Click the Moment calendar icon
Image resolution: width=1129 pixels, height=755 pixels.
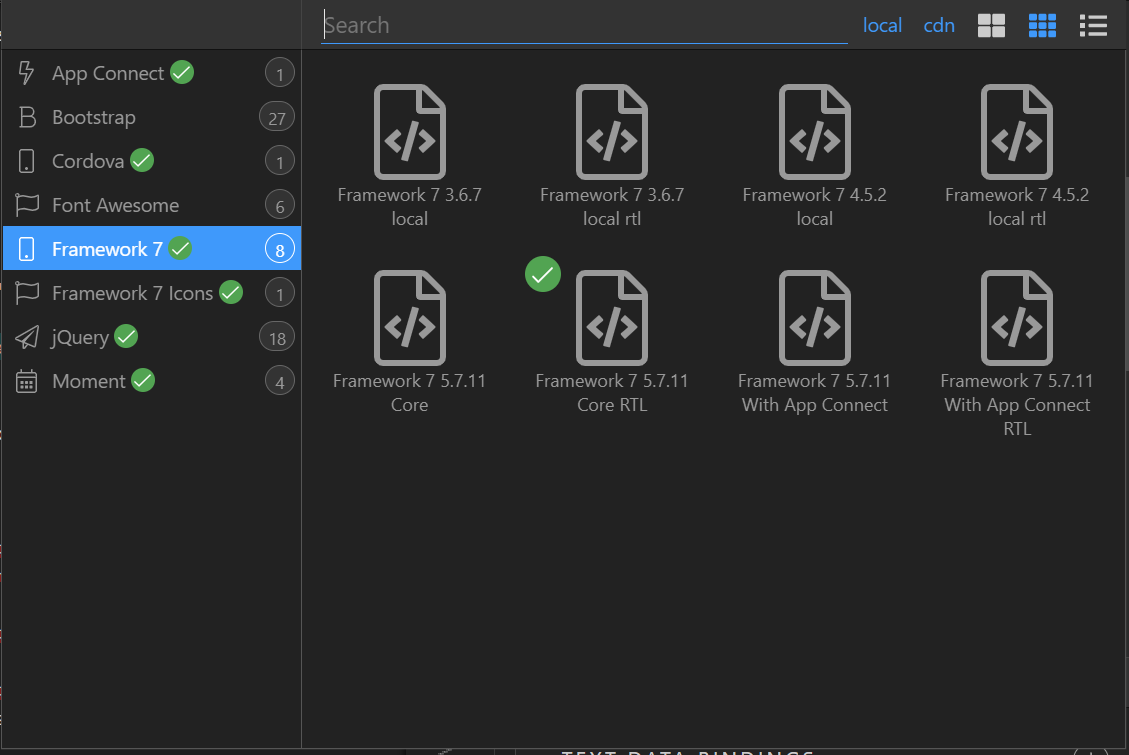pyautogui.click(x=27, y=381)
